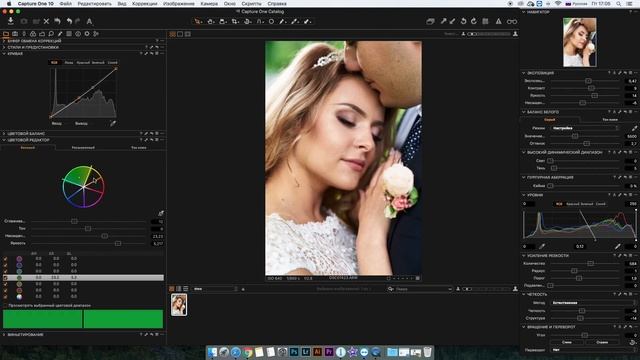Click the Color Editor saturation slider handle
The image size is (640, 360).
[x=104, y=236]
